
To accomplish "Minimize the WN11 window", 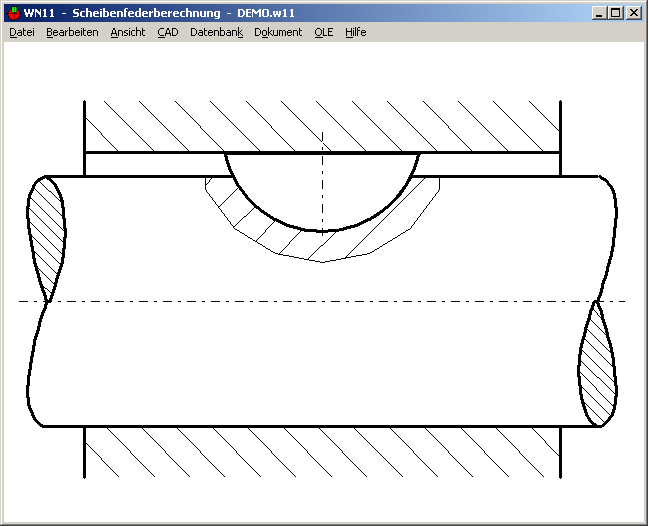I will [599, 13].
